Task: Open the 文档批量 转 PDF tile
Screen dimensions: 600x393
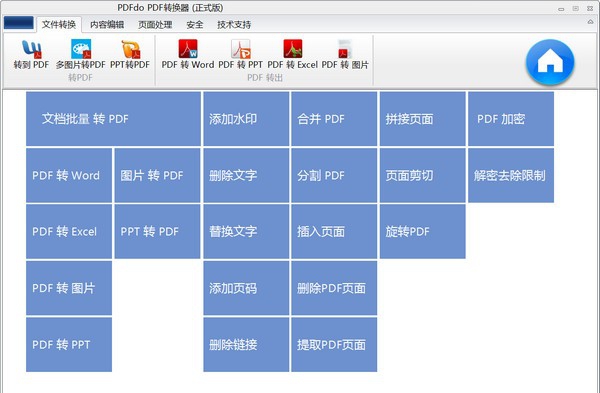Action: tap(113, 119)
